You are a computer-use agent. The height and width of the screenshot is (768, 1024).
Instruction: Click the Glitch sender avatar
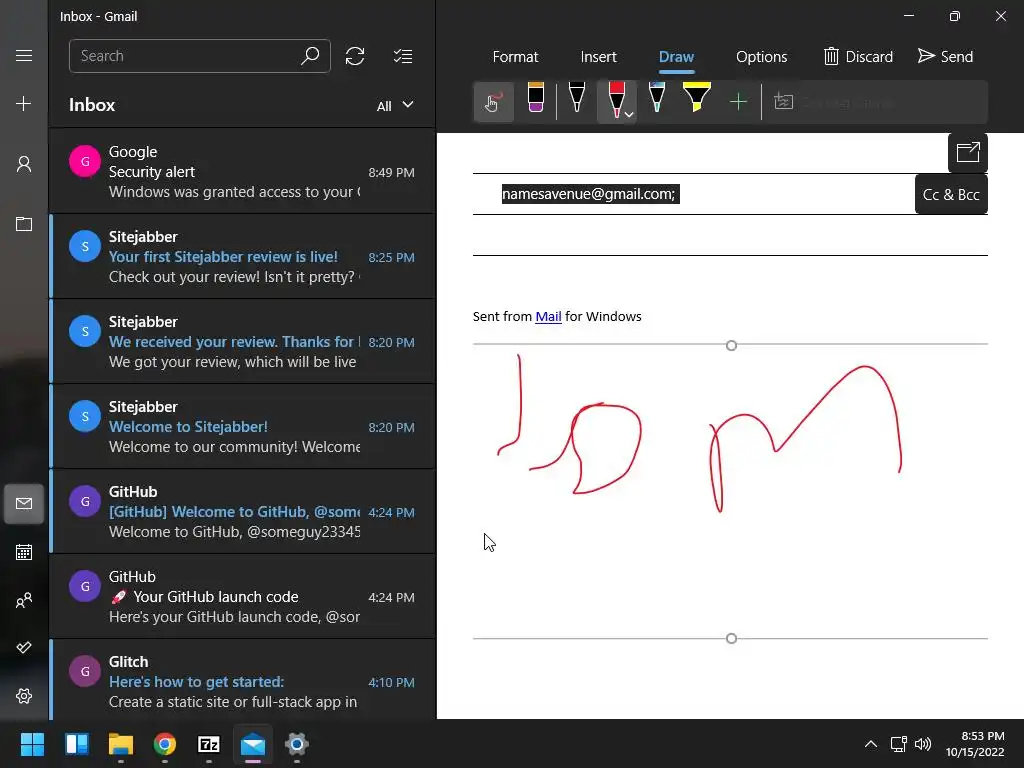[85, 671]
